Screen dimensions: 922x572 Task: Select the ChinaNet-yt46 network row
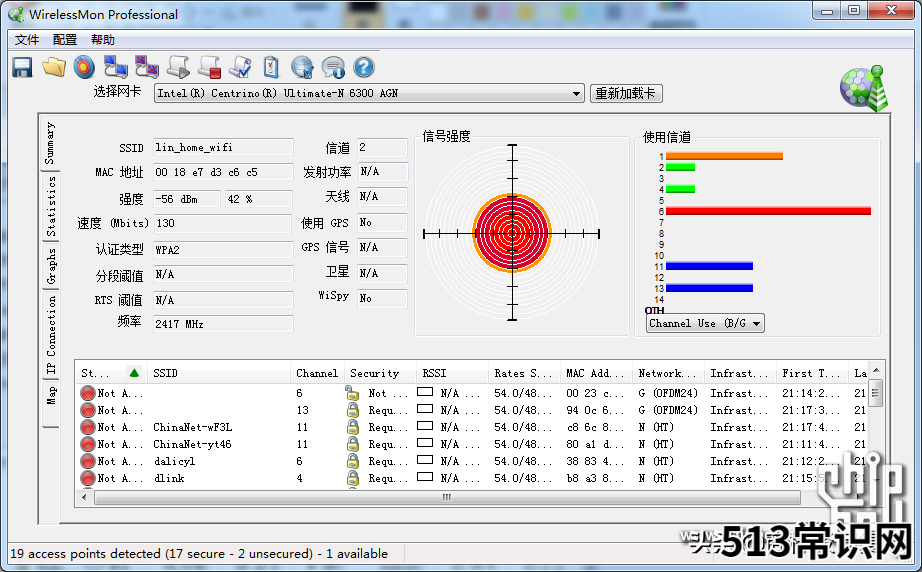coord(473,444)
